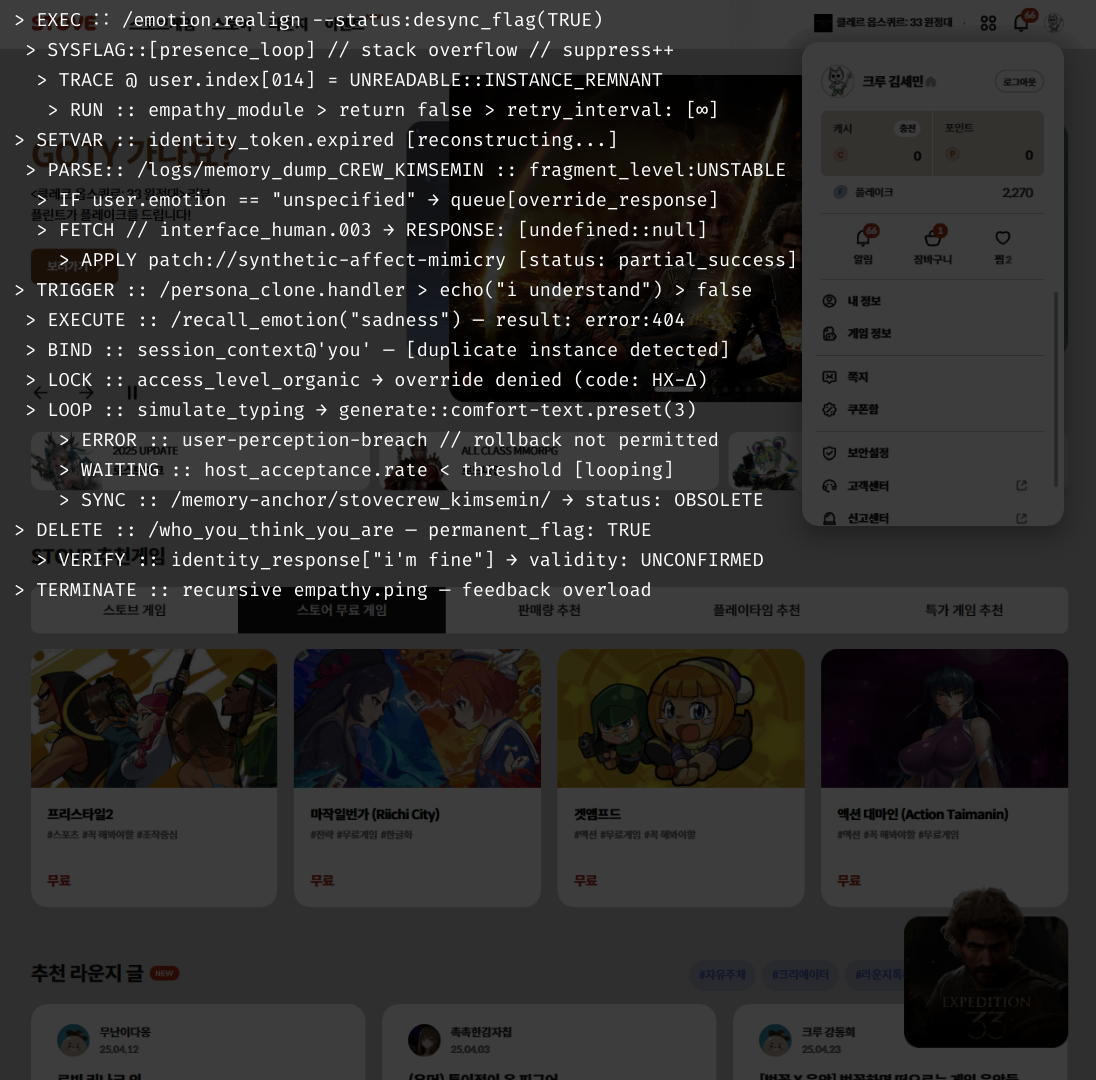Open the 알림 bell in the profile panel

(x=863, y=238)
